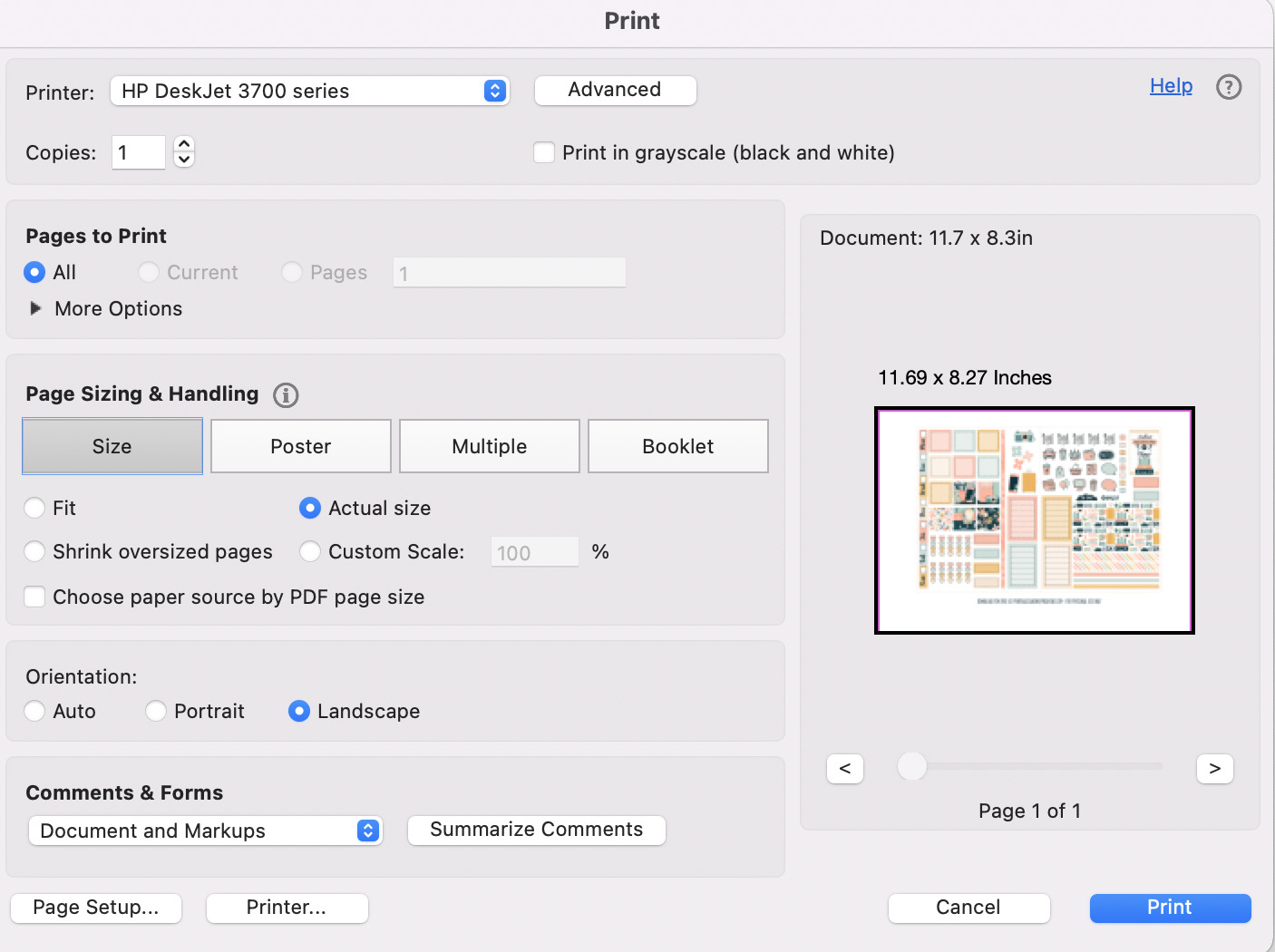Click the help question mark icon
1275x952 pixels.
(x=1228, y=87)
